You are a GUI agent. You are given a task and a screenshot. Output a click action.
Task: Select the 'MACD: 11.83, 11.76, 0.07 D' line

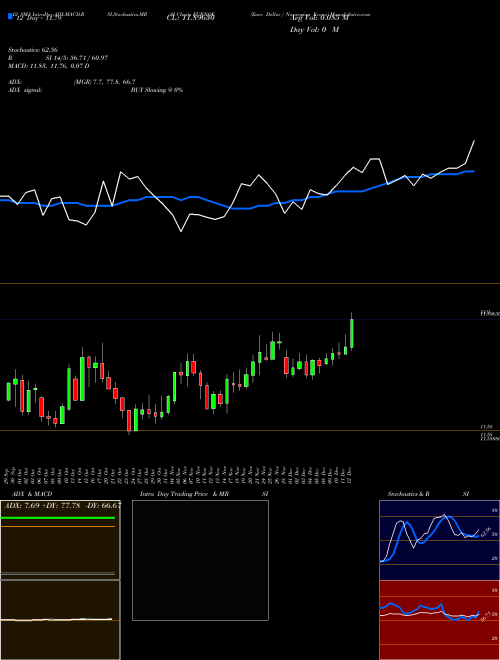[49, 66]
